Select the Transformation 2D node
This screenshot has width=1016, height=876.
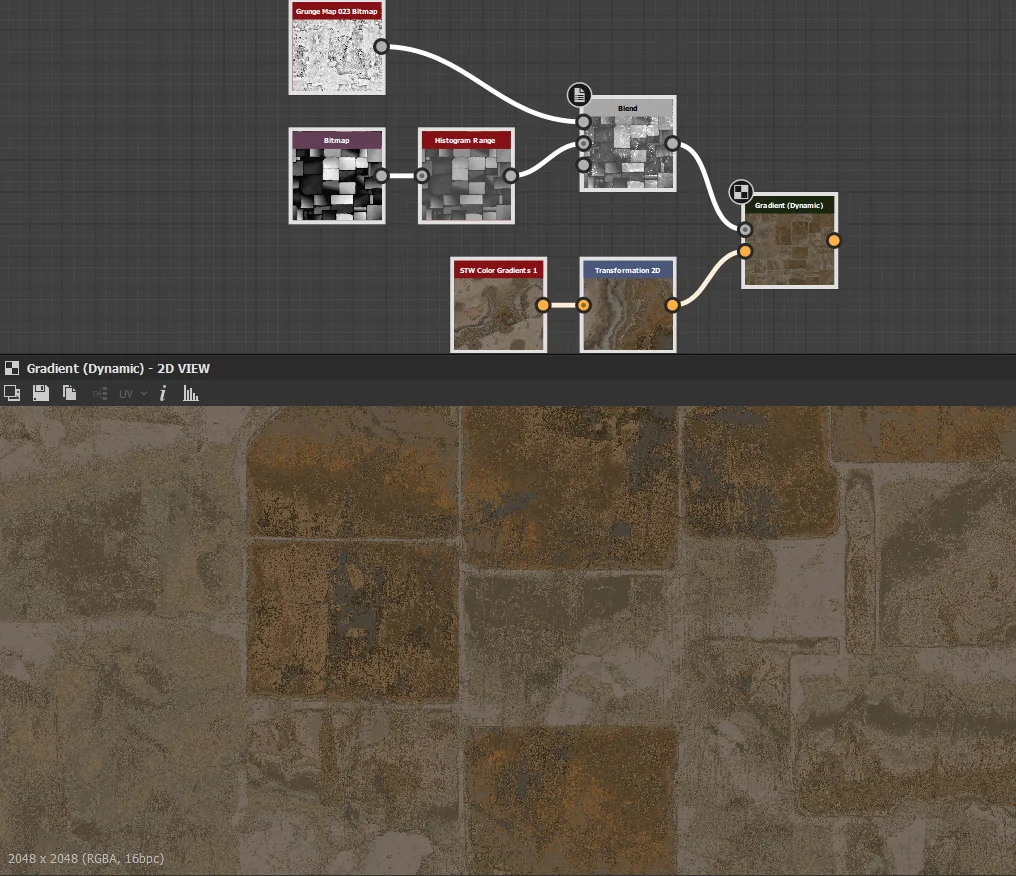pyautogui.click(x=628, y=305)
